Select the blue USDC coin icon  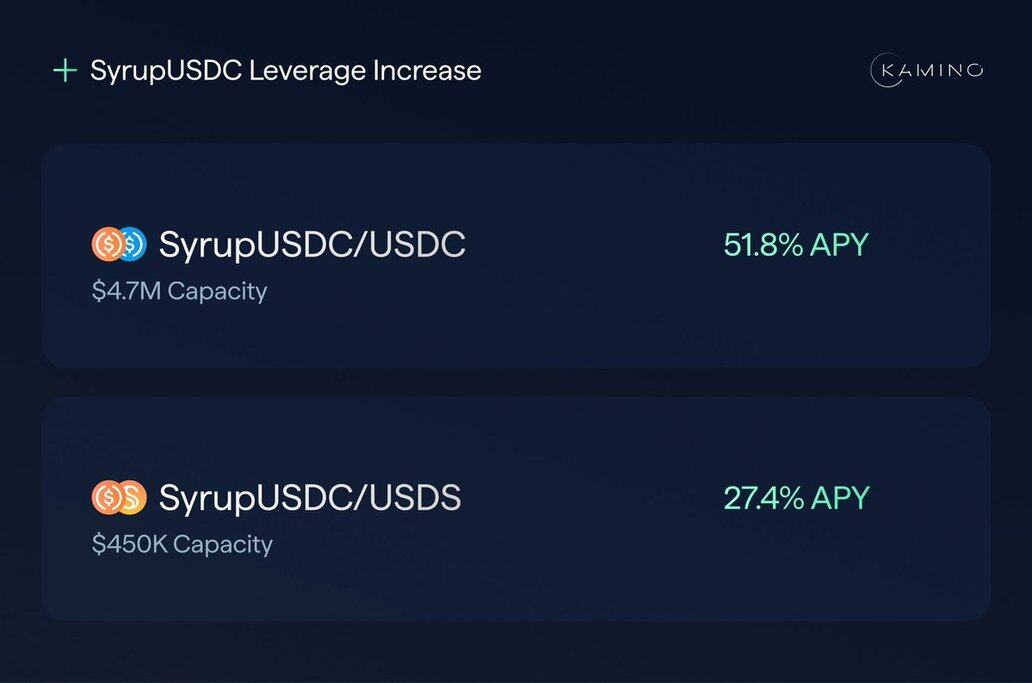[x=134, y=244]
